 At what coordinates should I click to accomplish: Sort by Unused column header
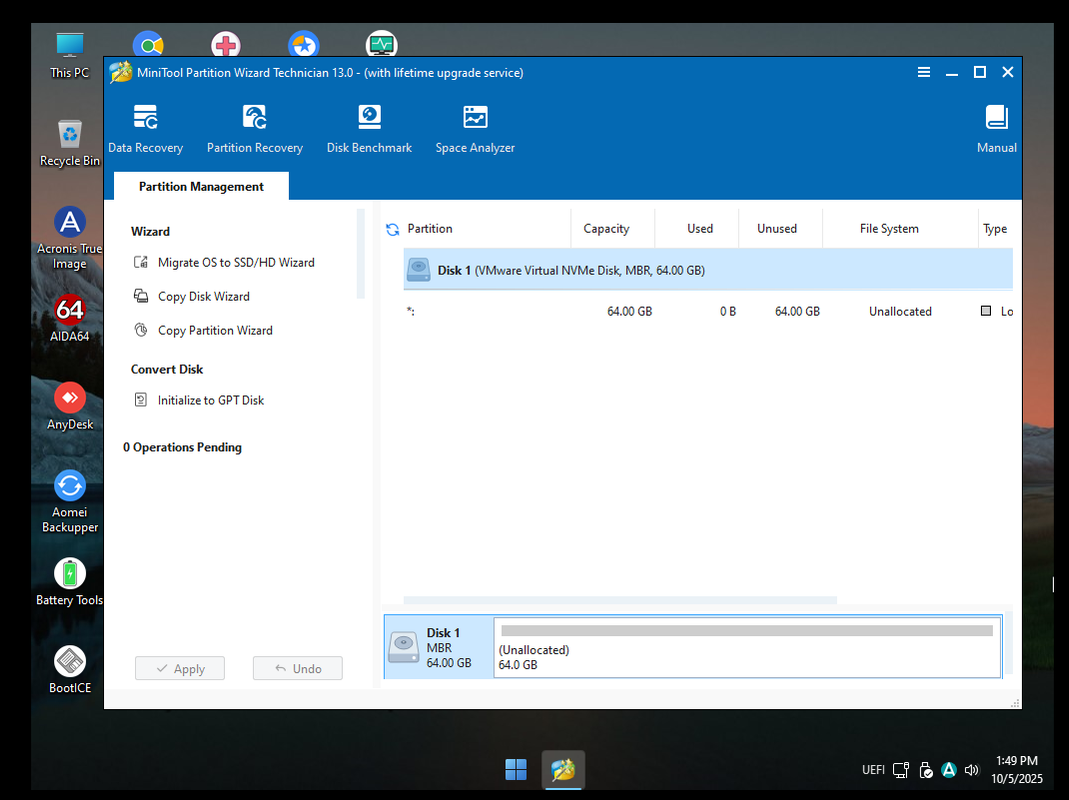777,228
